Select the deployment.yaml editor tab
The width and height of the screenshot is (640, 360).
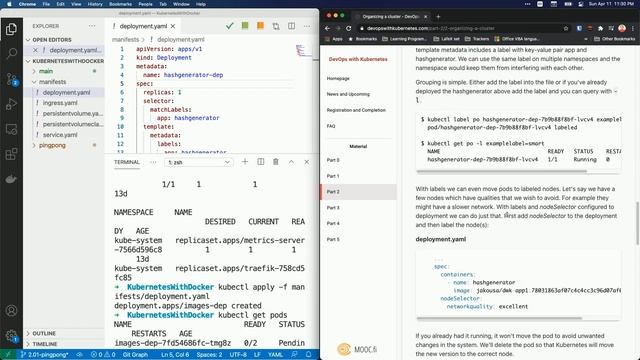[143, 26]
